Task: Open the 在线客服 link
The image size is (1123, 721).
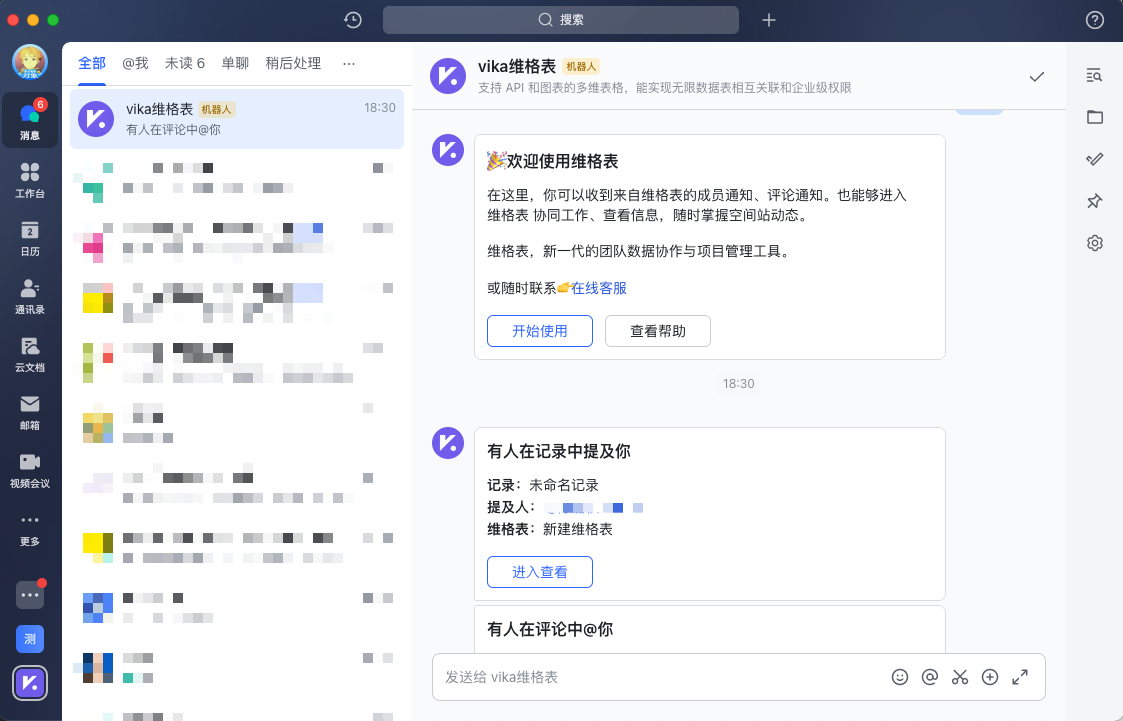Action: point(599,288)
